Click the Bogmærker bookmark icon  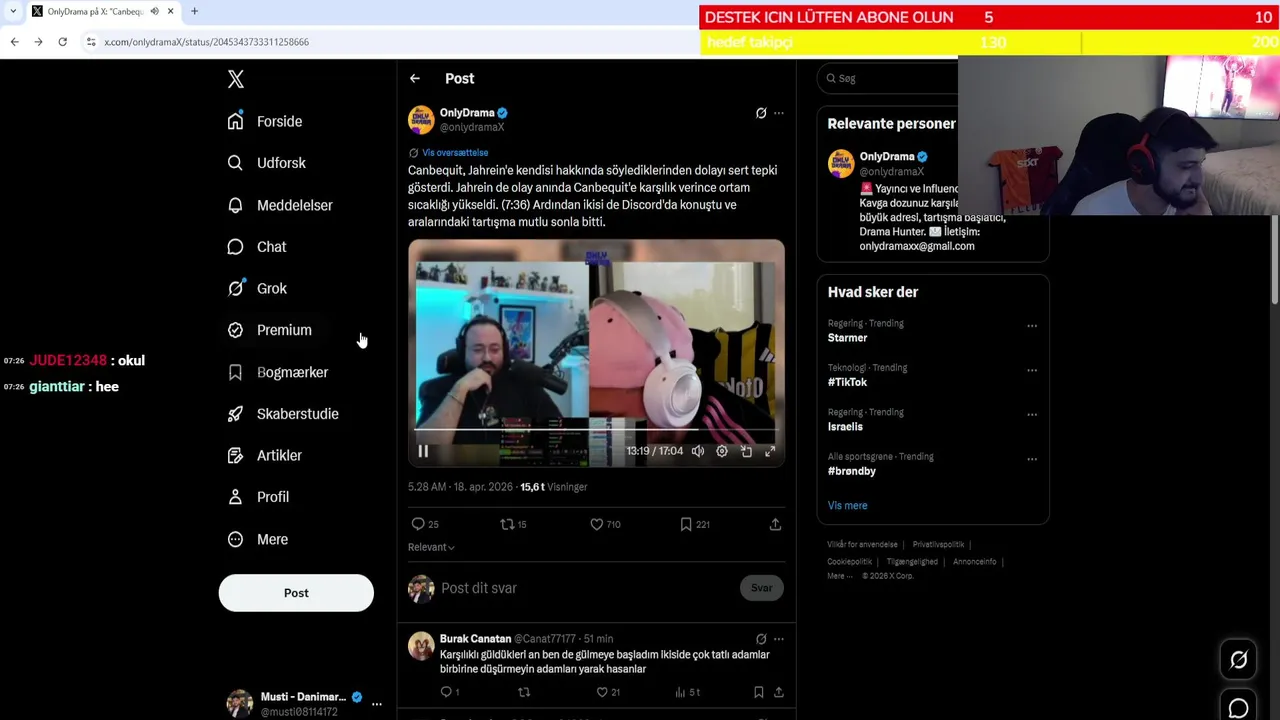235,372
